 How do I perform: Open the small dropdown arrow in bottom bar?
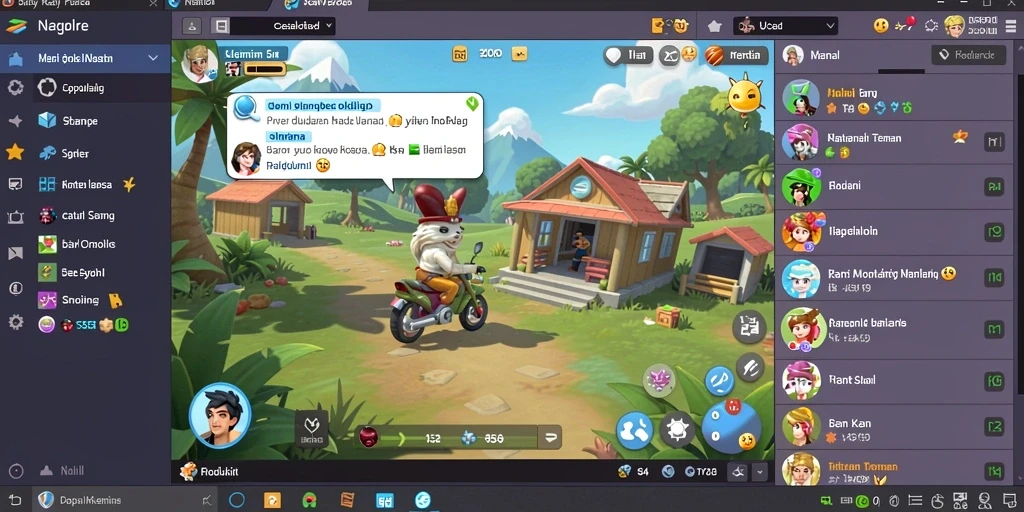(x=760, y=471)
